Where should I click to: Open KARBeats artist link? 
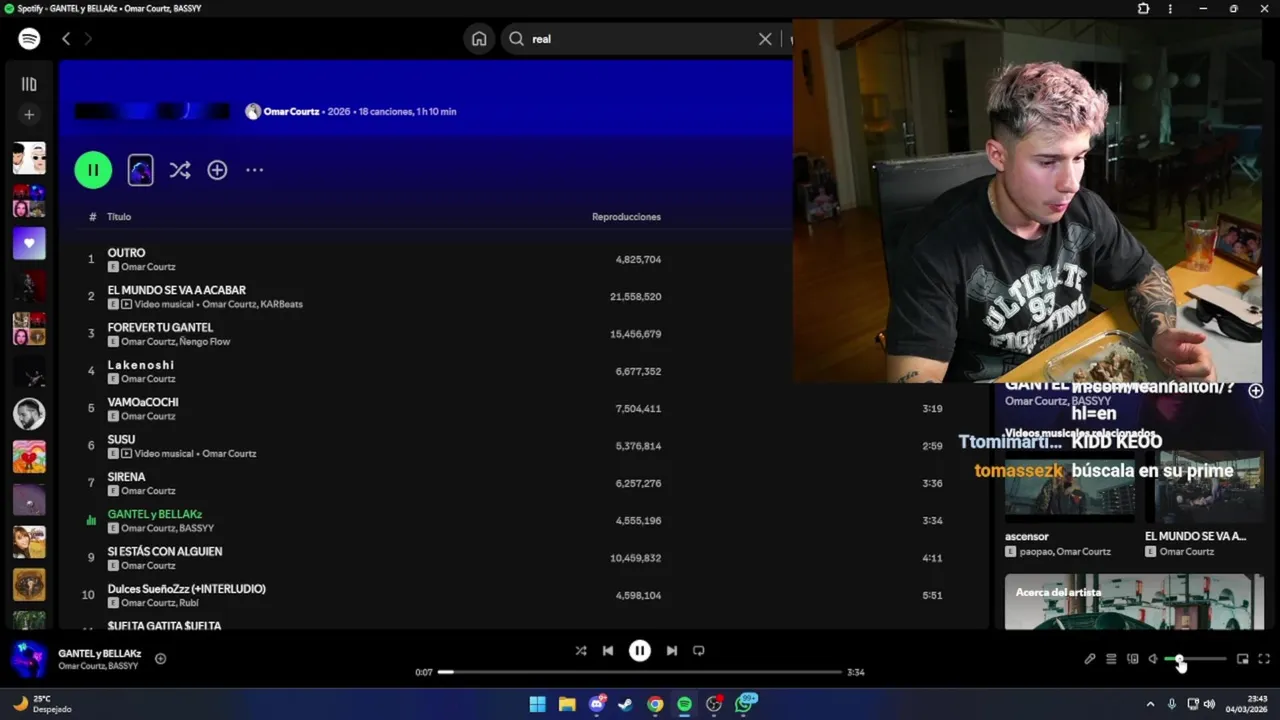pyautogui.click(x=282, y=304)
